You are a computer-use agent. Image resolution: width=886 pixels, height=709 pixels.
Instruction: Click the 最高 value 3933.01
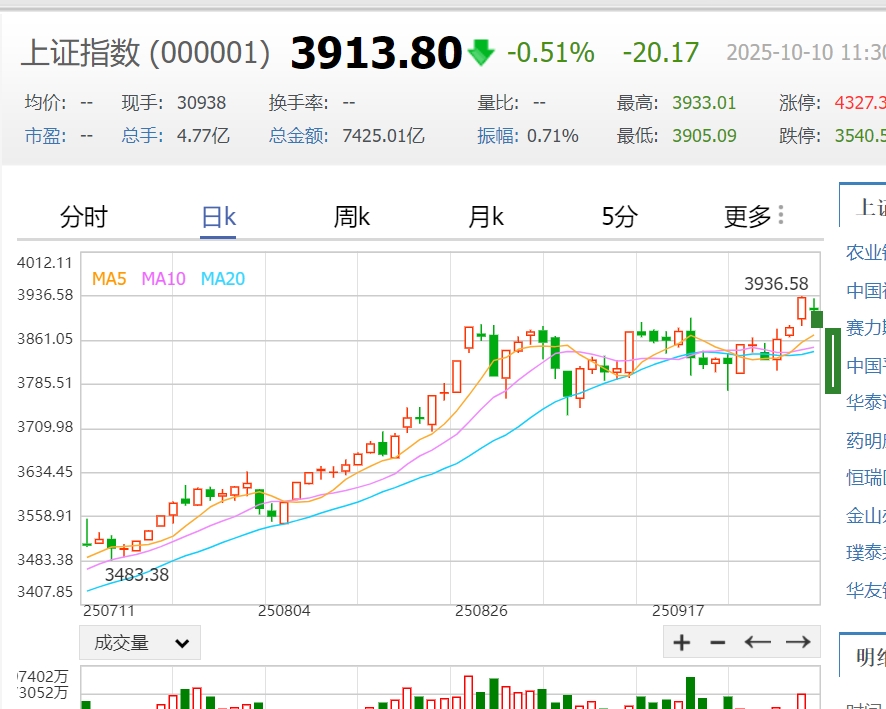tap(704, 103)
